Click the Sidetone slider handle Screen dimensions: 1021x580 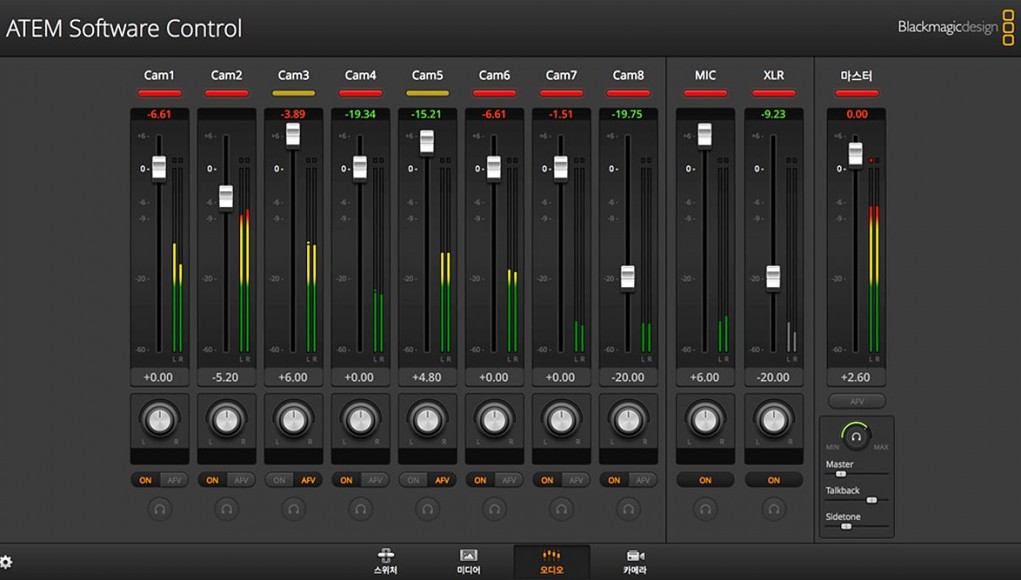pyautogui.click(x=846, y=526)
